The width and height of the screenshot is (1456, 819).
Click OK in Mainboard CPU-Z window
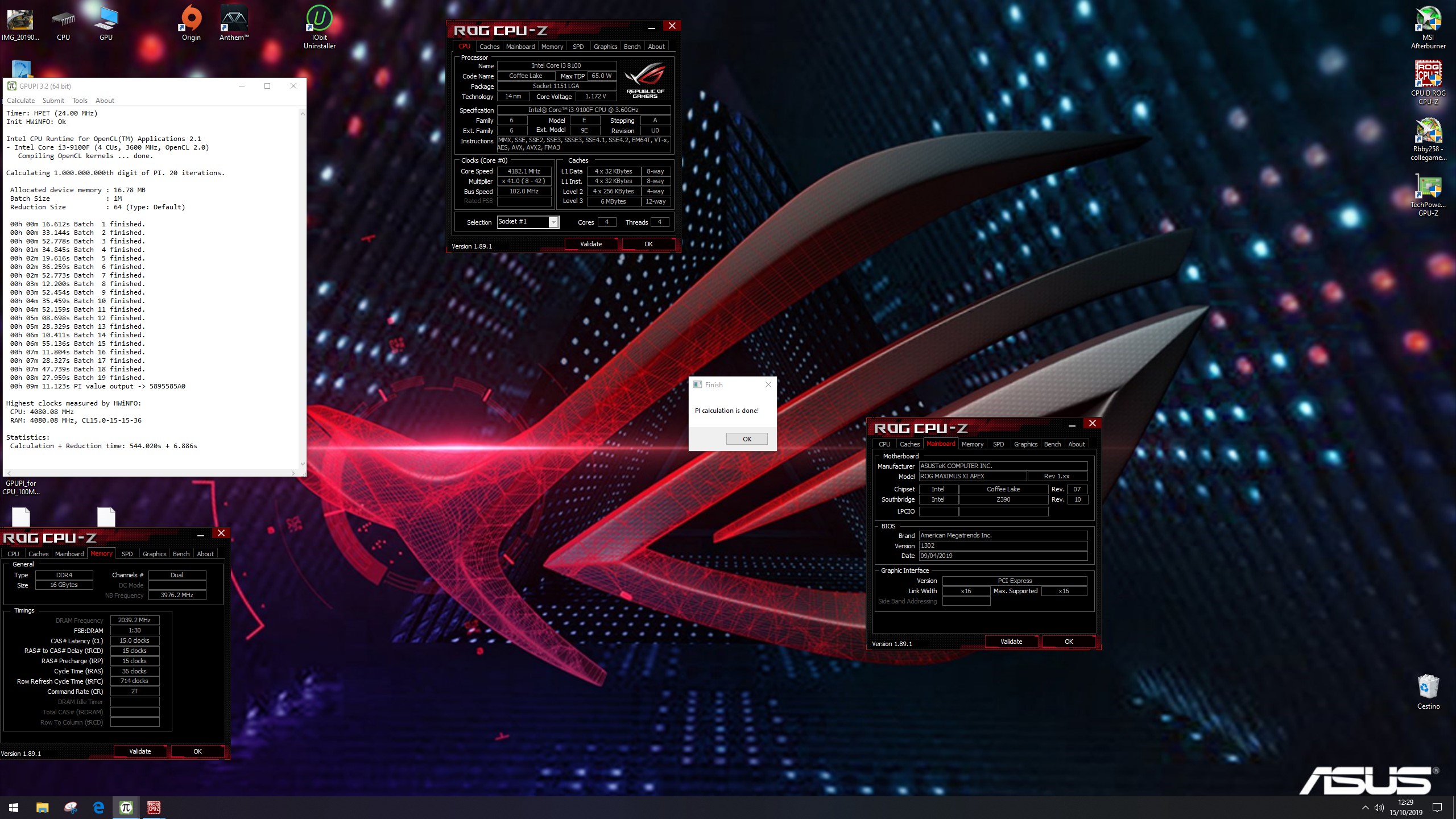[x=1069, y=642]
